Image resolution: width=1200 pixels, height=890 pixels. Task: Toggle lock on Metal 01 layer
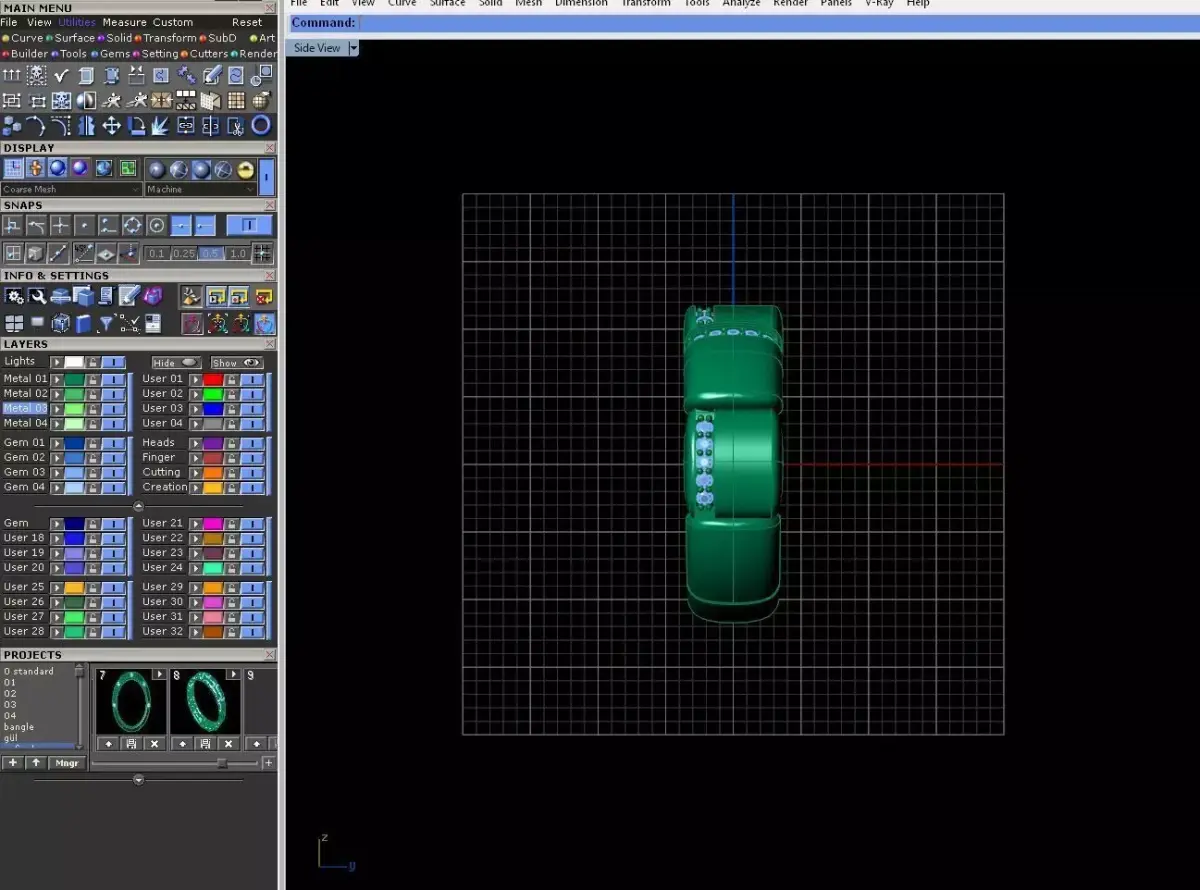[x=92, y=379]
